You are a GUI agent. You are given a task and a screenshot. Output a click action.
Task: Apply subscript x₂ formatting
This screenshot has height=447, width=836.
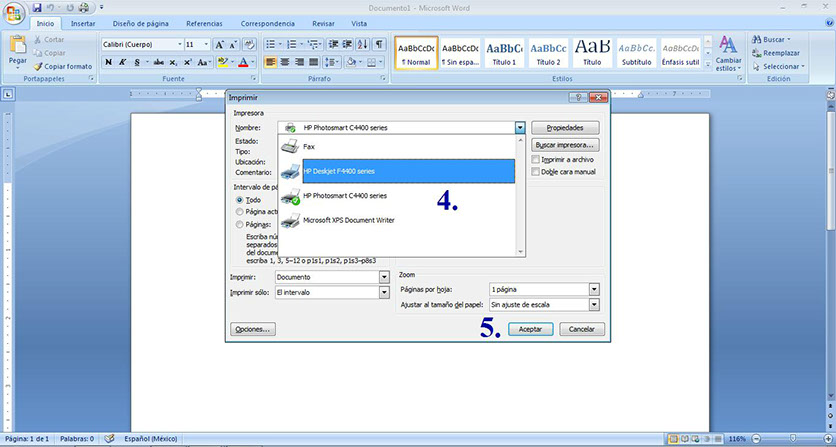click(x=173, y=62)
